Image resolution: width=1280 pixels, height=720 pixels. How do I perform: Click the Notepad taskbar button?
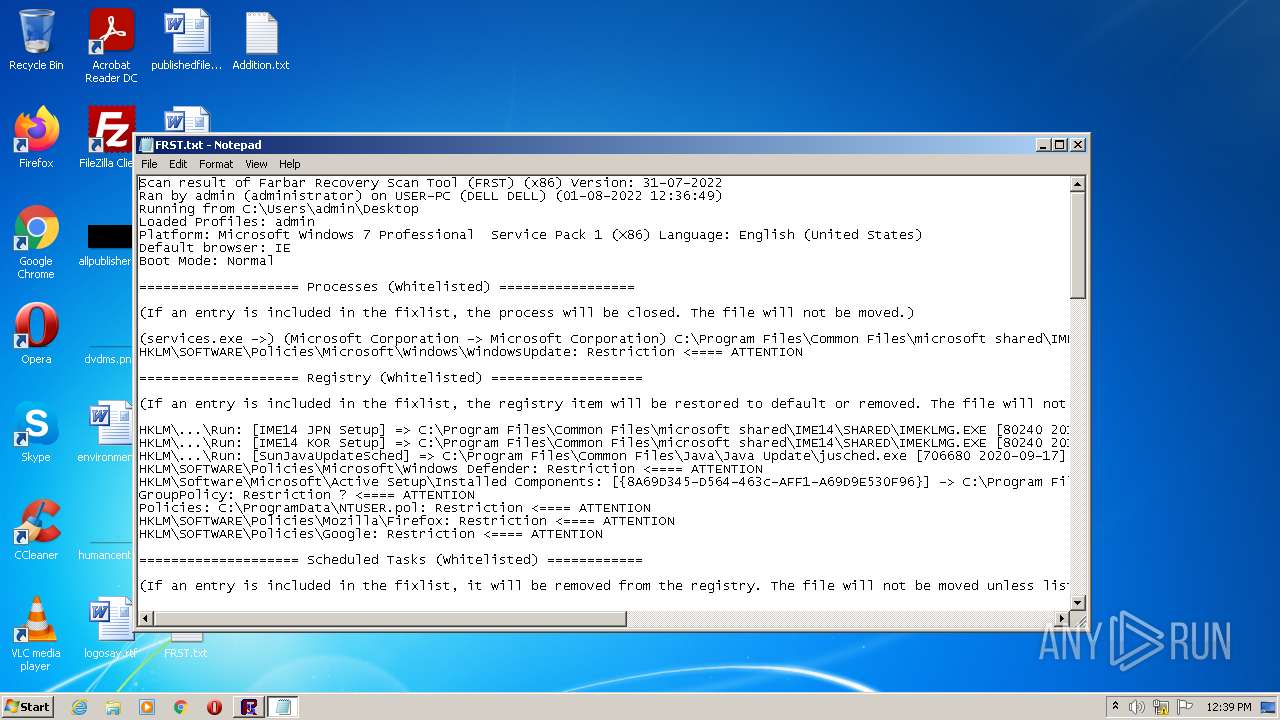(x=283, y=707)
